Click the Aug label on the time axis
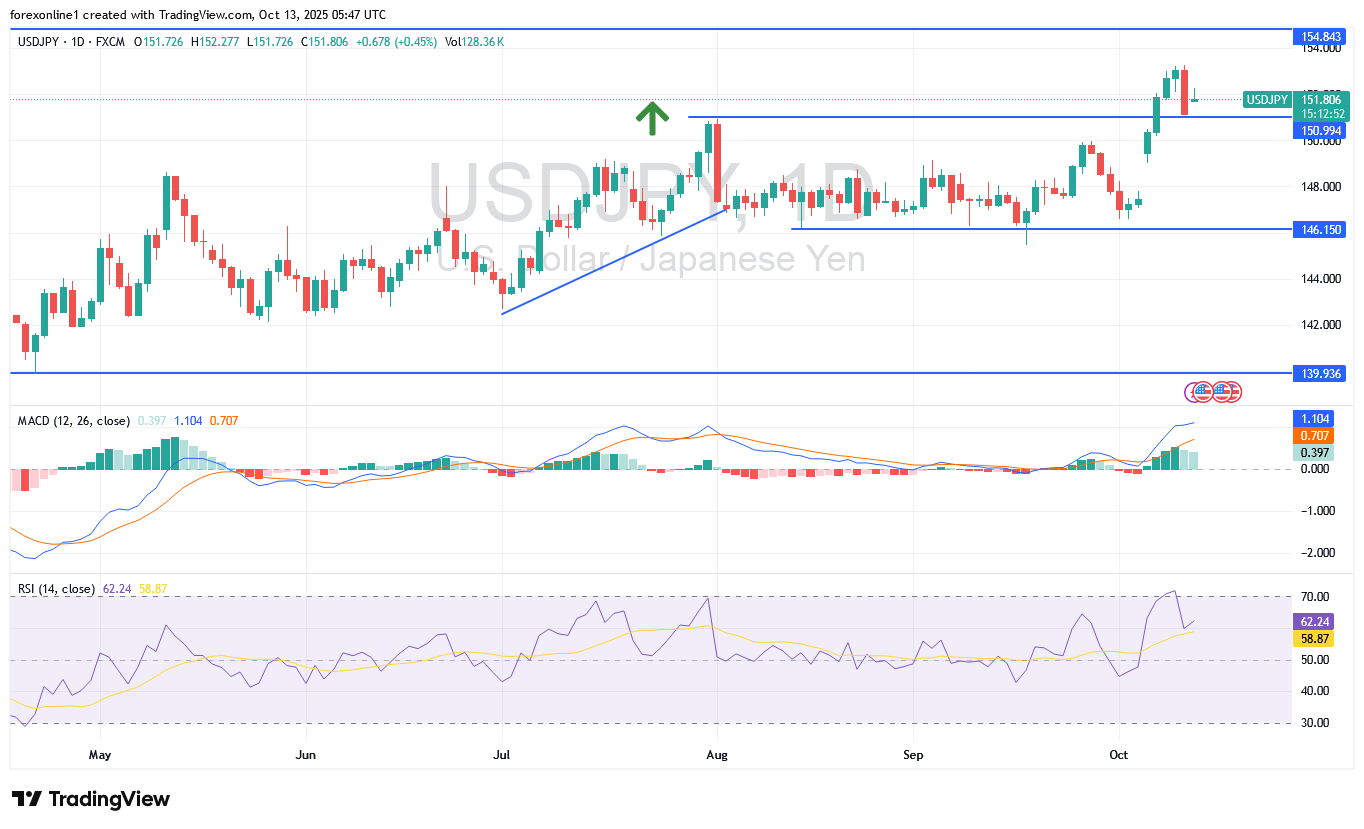Screen dimensions: 1364x829 (x=715, y=755)
